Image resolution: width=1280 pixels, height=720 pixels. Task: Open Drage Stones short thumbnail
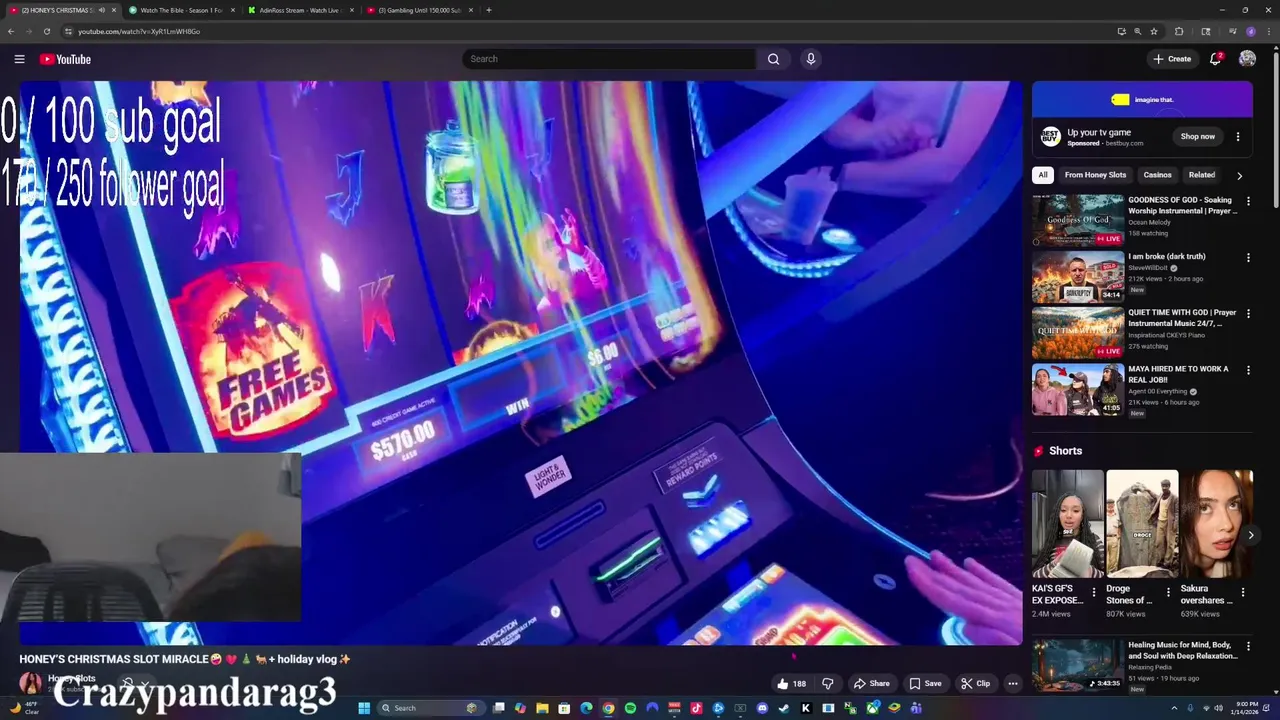1142,524
